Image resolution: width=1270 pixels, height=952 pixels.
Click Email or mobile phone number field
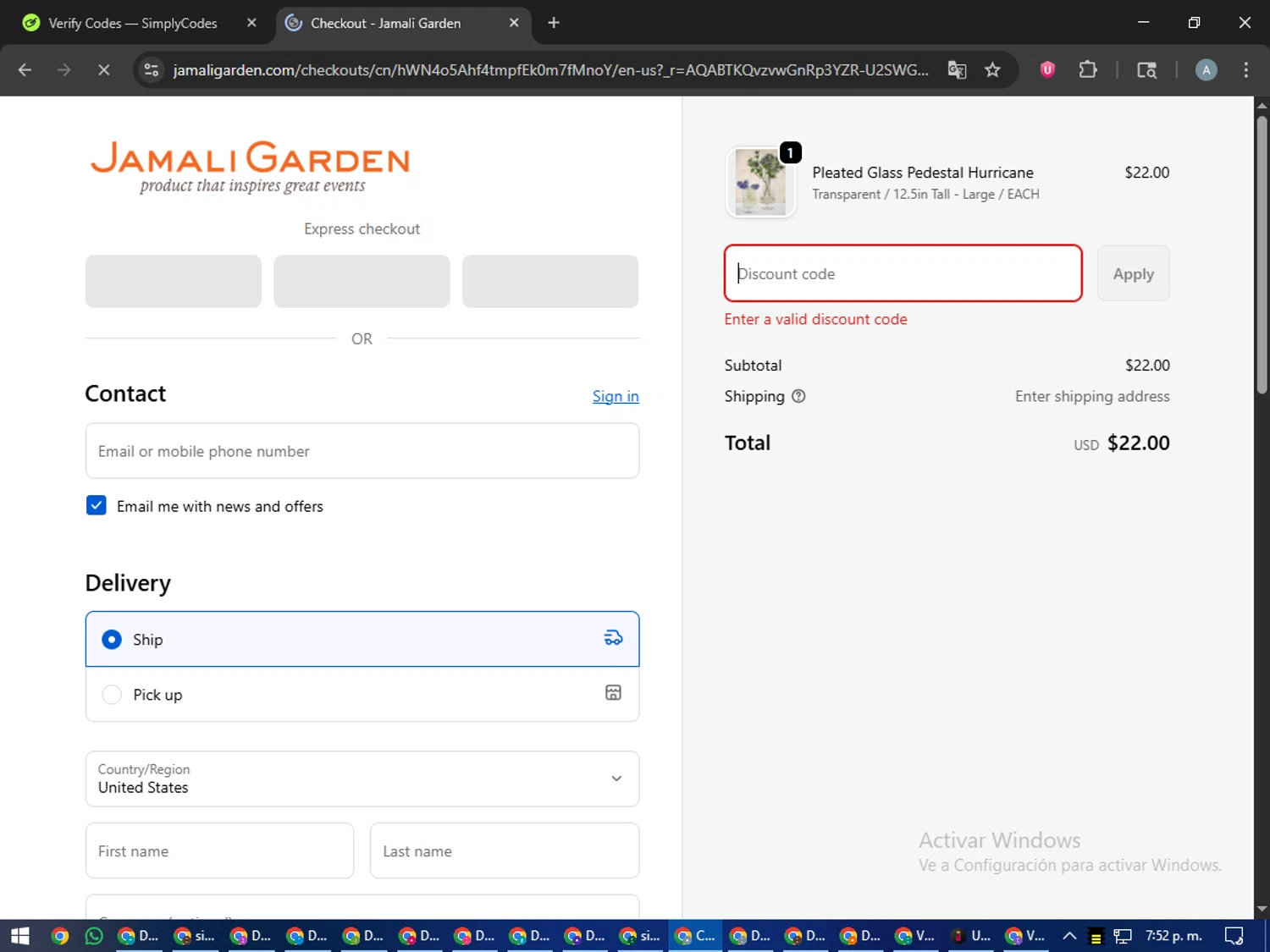pyautogui.click(x=362, y=451)
